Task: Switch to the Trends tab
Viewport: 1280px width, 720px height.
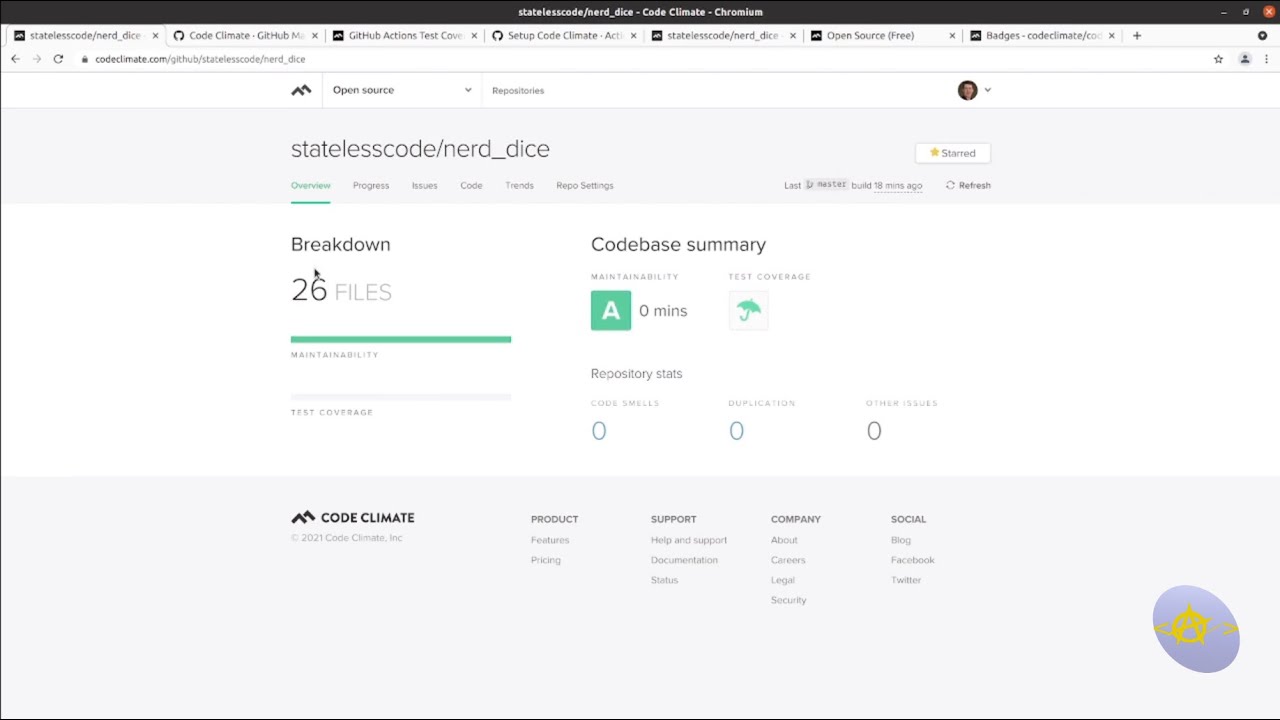Action: click(519, 185)
